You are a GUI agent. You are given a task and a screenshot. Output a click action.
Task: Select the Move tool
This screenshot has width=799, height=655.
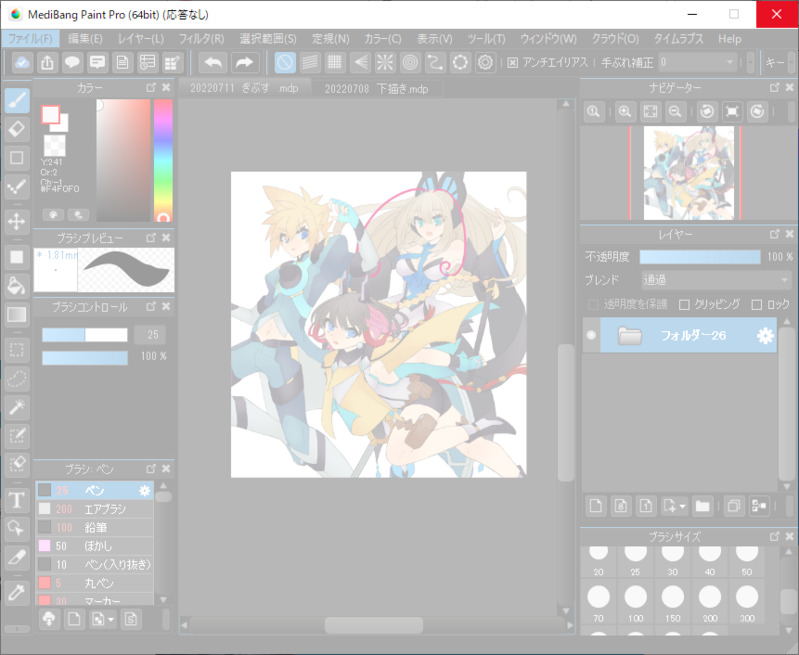click(17, 222)
